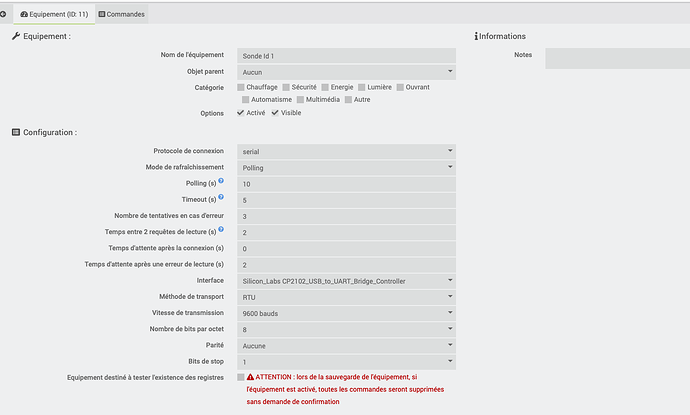Click the Notes text area
The width and height of the screenshot is (690, 415).
(616, 57)
